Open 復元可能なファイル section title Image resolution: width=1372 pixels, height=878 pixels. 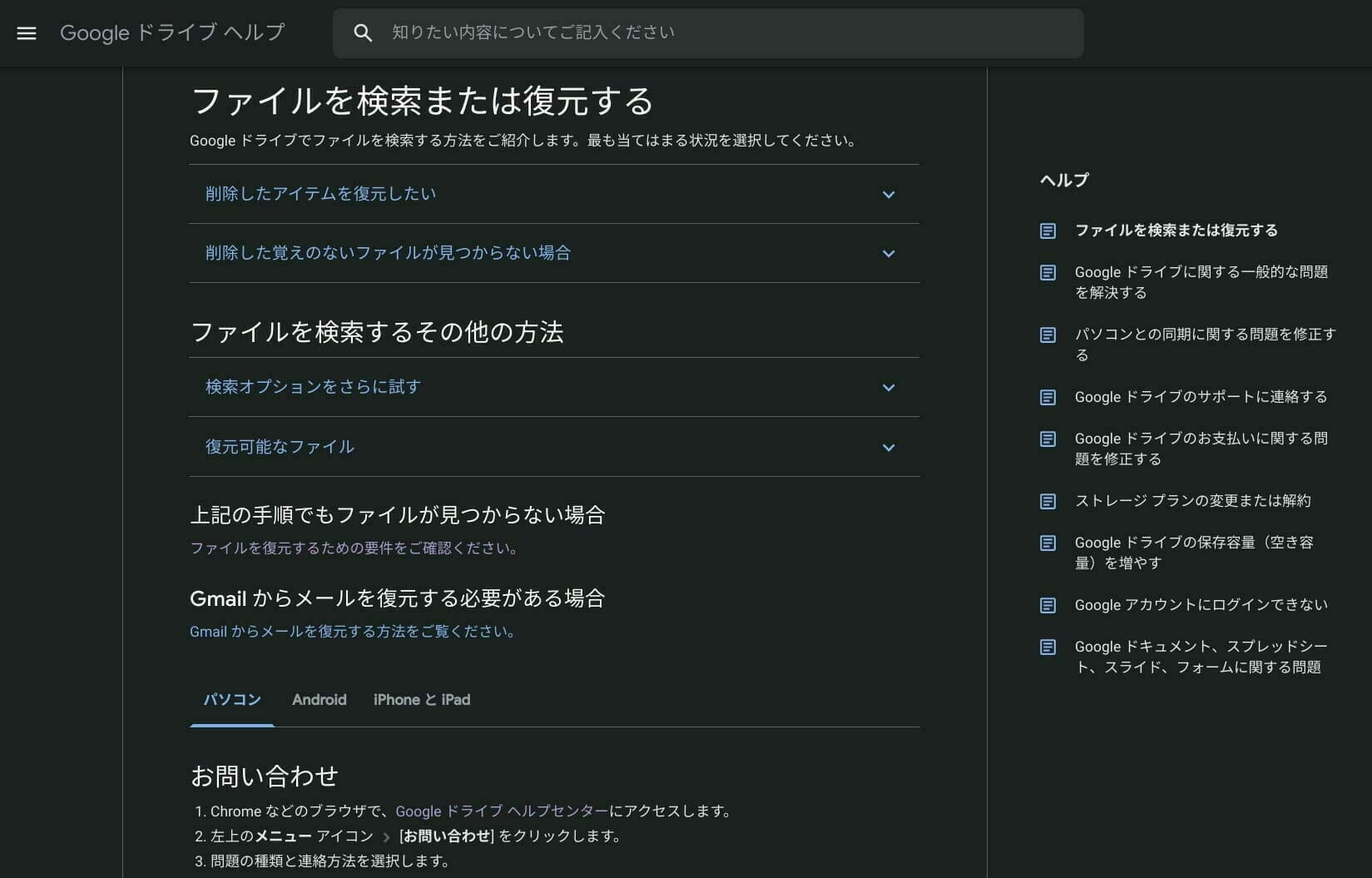point(280,447)
